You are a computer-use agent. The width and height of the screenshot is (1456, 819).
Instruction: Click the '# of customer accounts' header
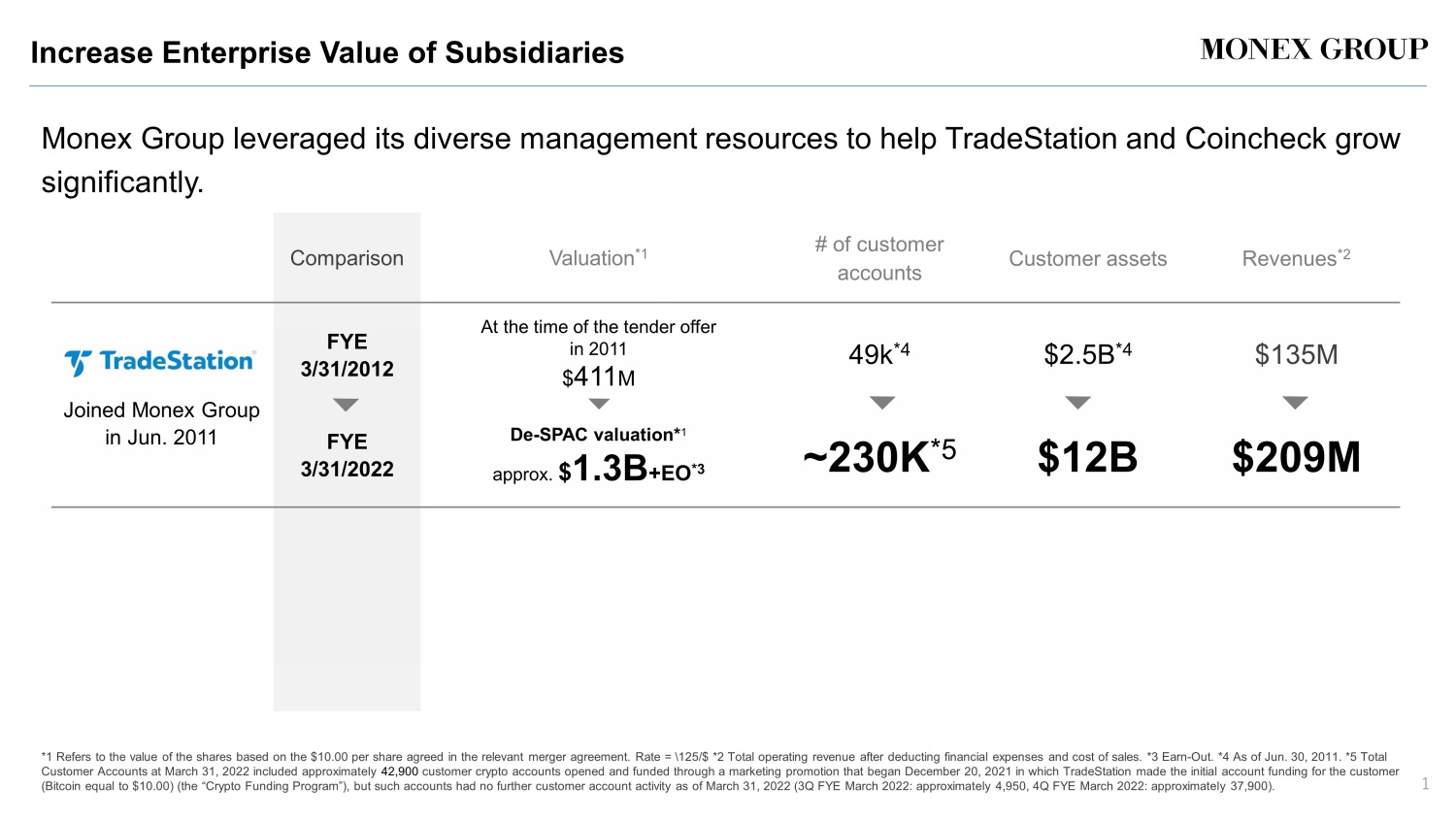point(879,258)
